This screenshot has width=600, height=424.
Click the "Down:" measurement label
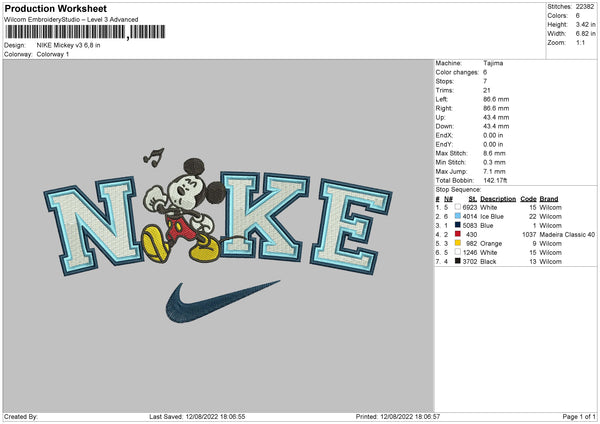(444, 126)
